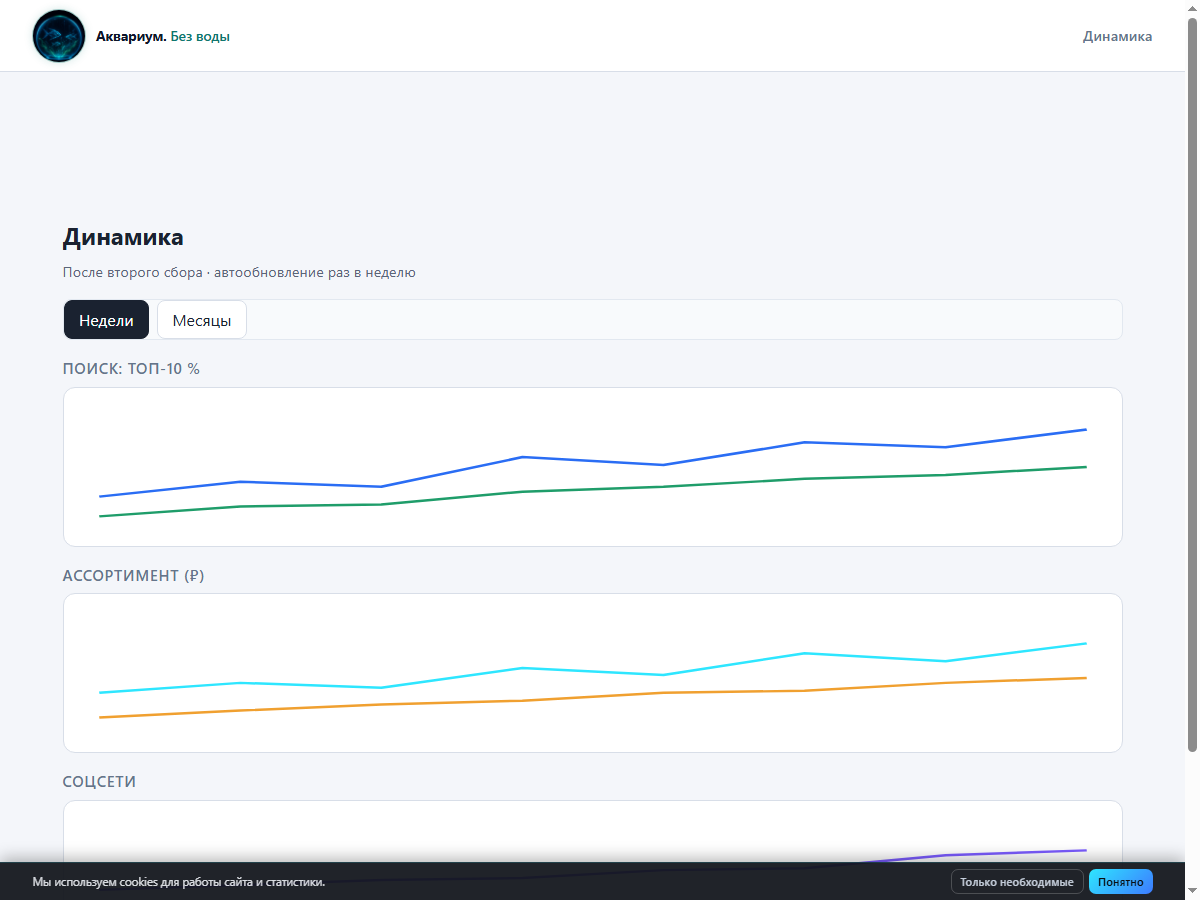Click the purple line in Соцсети chart
Image resolution: width=1200 pixels, height=900 pixels.
coord(1015,853)
